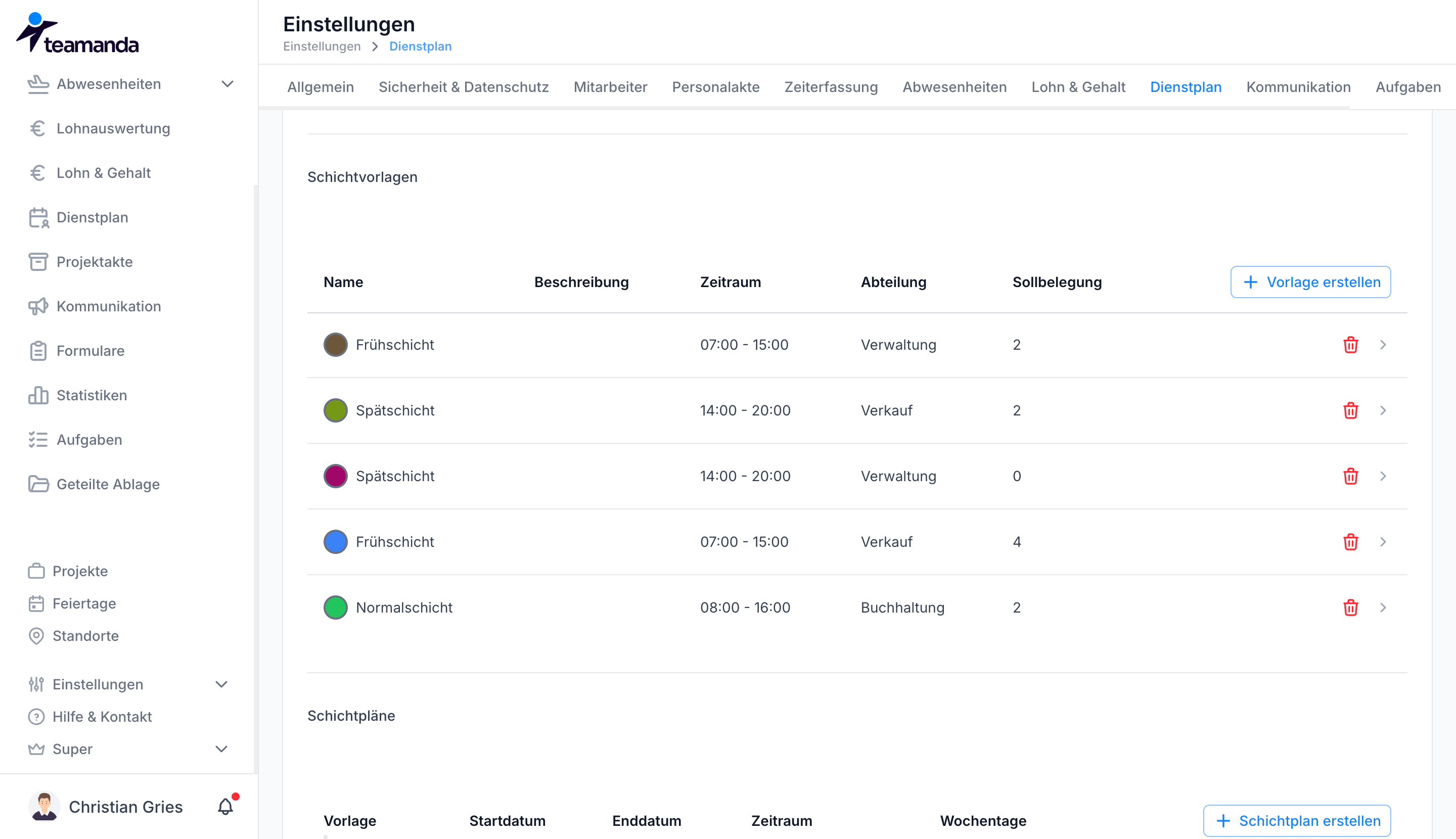This screenshot has width=1456, height=839.
Task: Select the Zeiterfassung tab
Action: 831,87
